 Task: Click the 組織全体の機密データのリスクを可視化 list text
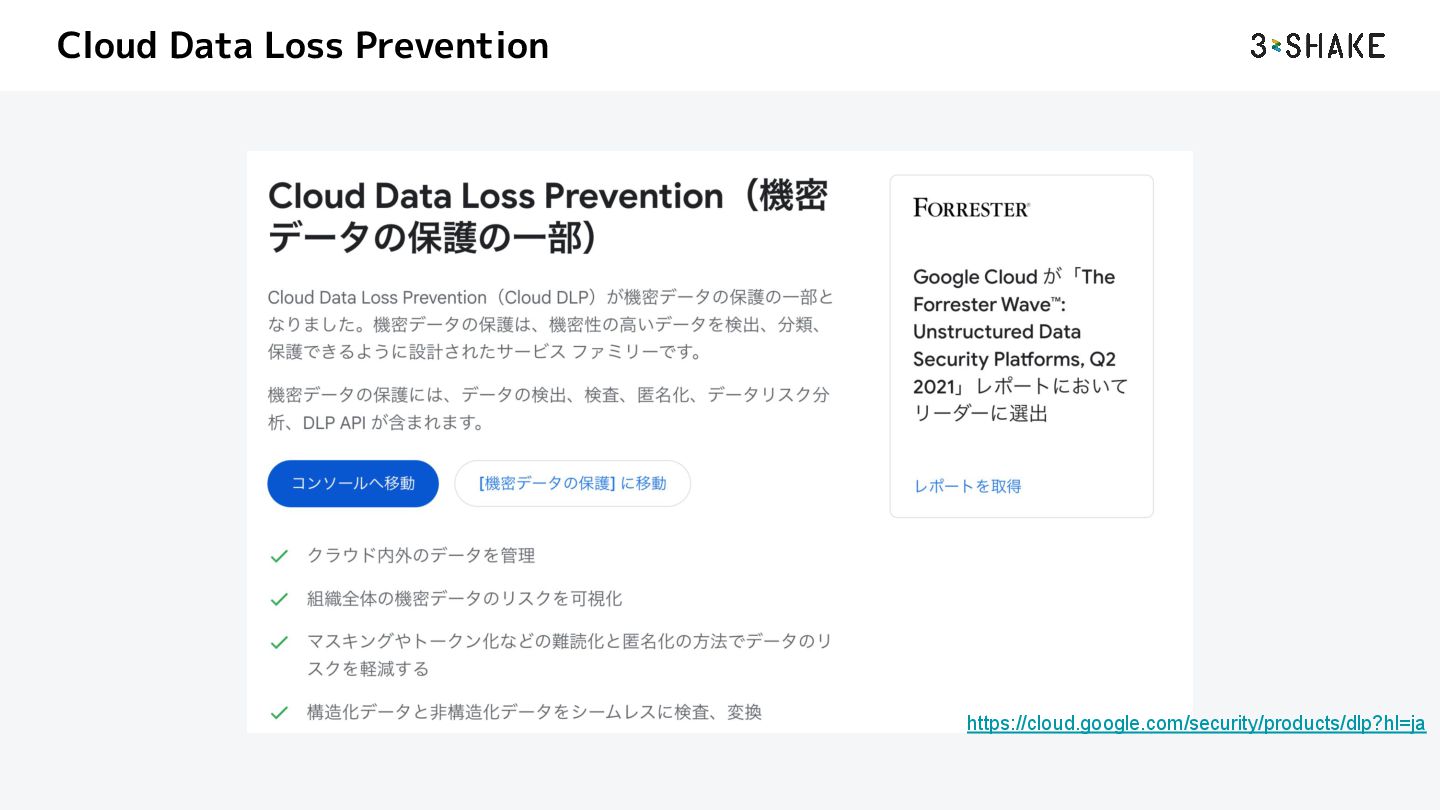point(464,599)
